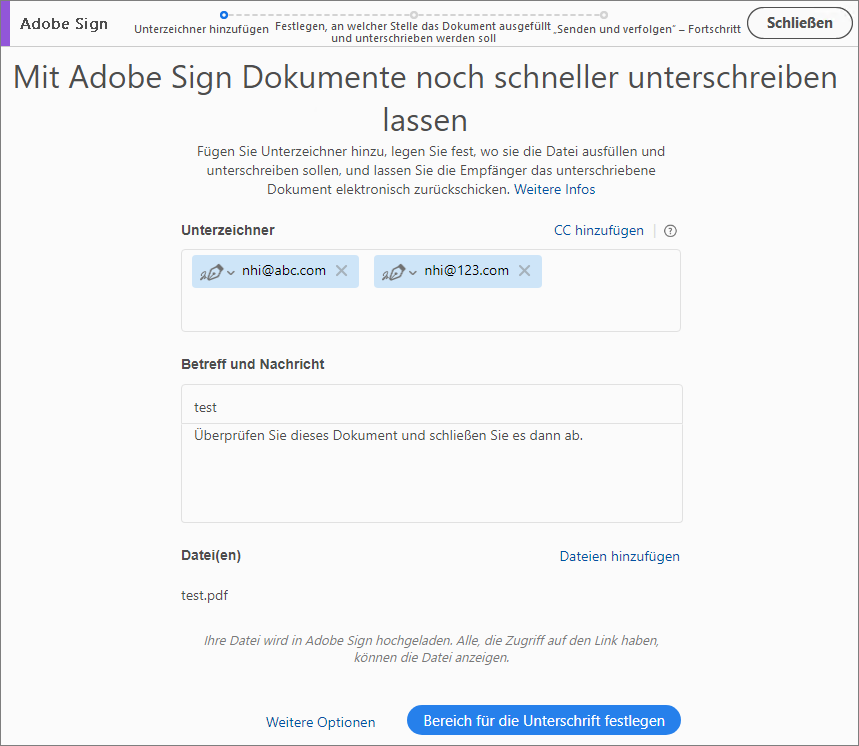Click the third progress step circle
859x746 pixels.
[604, 15]
